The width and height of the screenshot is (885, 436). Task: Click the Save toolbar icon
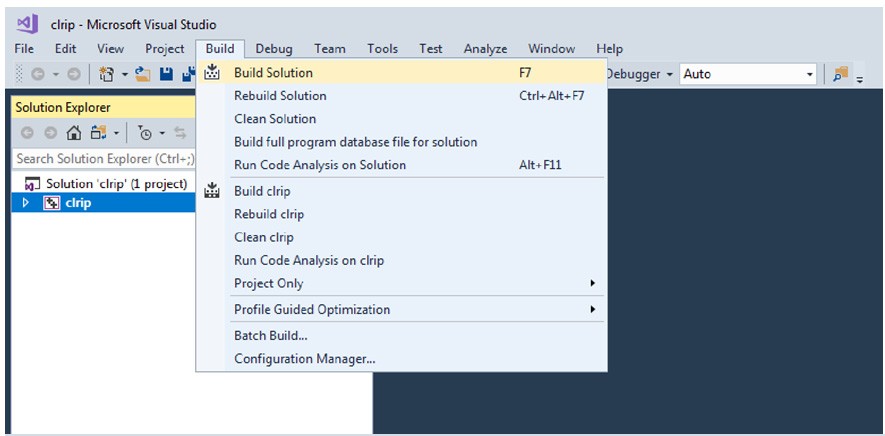(x=166, y=74)
